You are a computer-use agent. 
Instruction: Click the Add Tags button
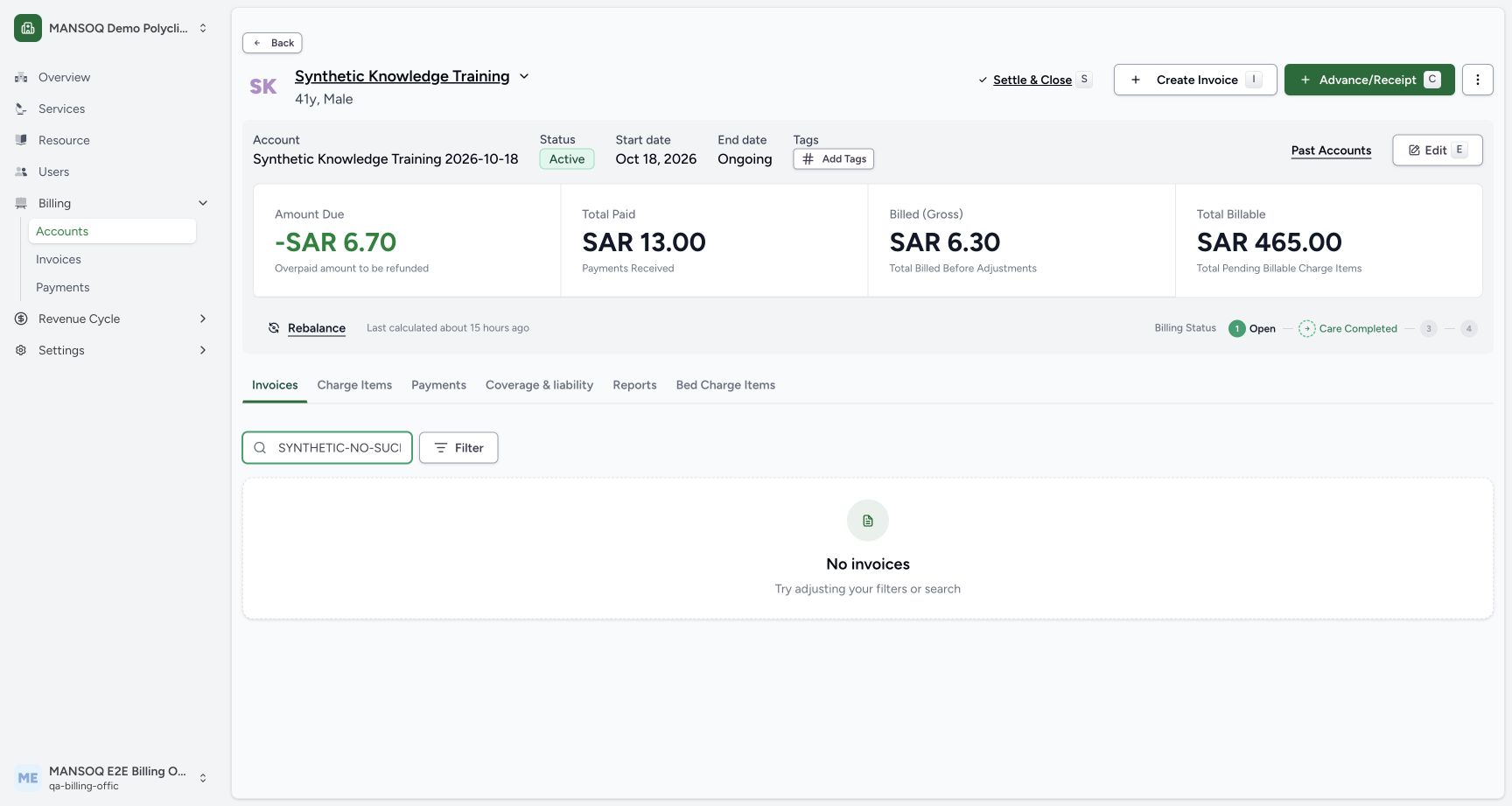(834, 159)
